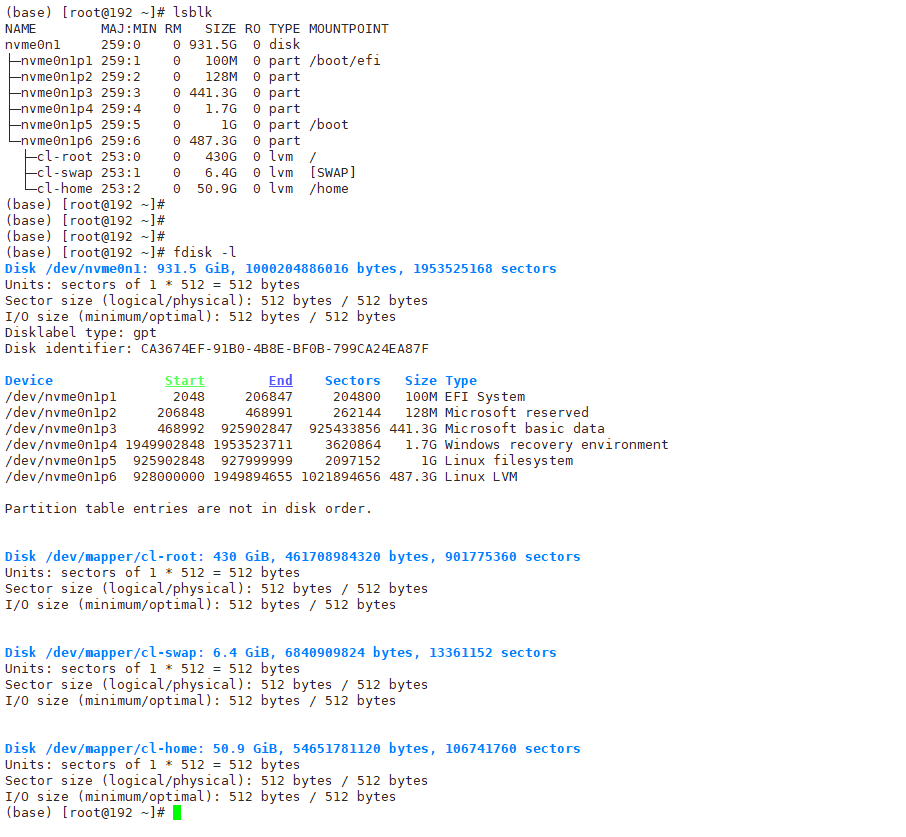Select the cl-swap entry in lsblk tree
The height and width of the screenshot is (837, 906).
tap(64, 173)
